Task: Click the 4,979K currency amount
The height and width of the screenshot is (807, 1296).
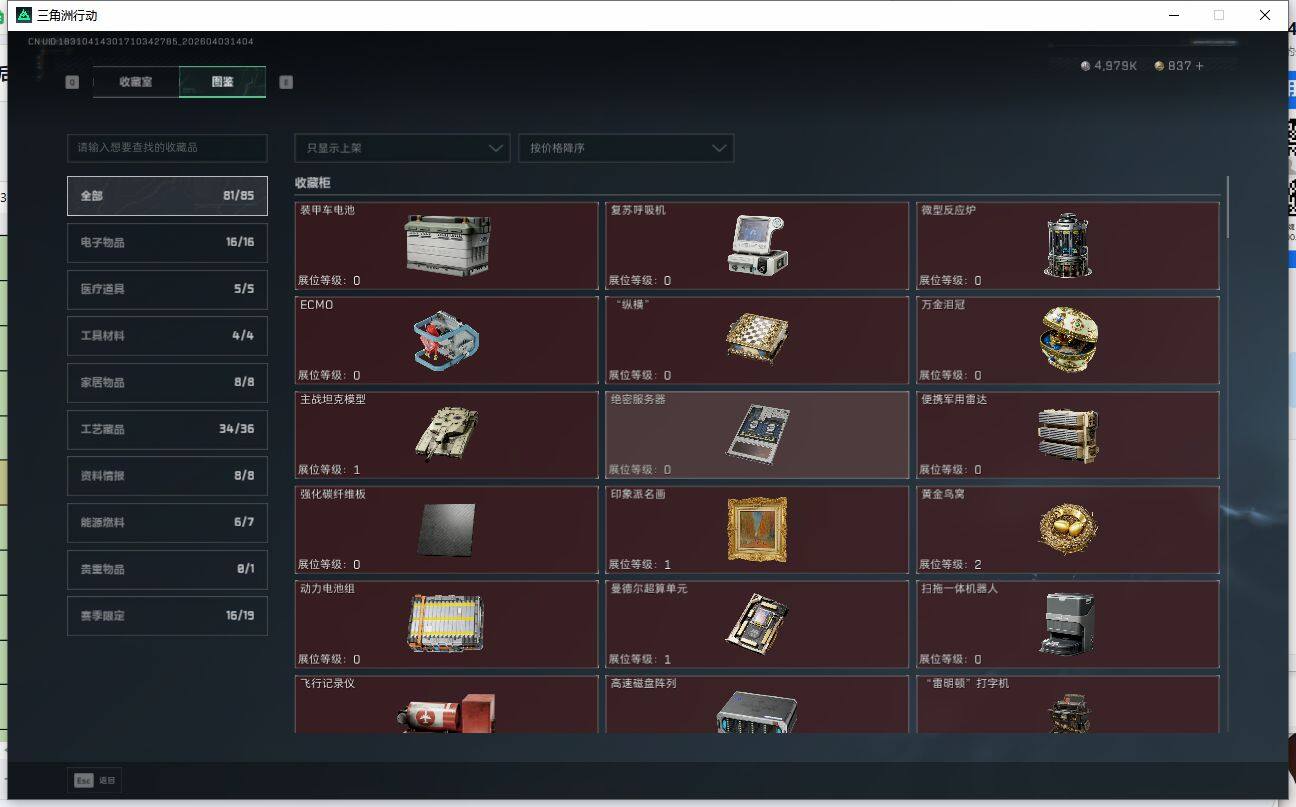Action: 1116,66
